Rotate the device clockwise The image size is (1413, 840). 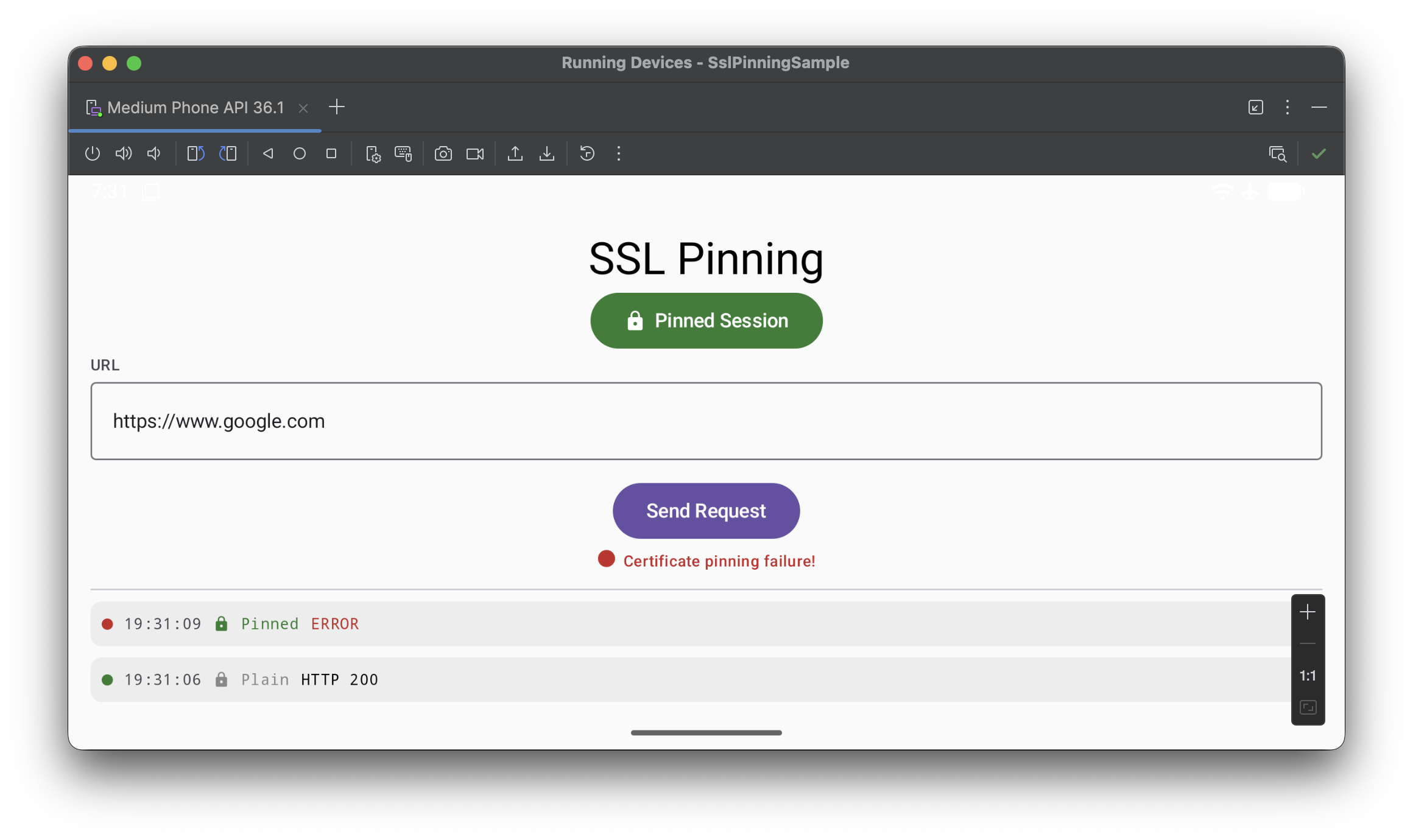227,153
